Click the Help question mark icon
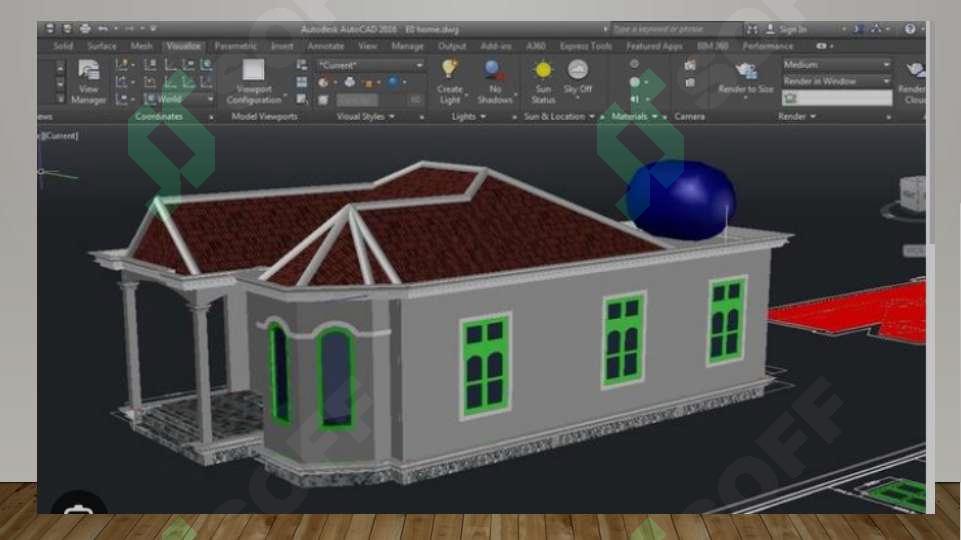The image size is (961, 540). (910, 29)
